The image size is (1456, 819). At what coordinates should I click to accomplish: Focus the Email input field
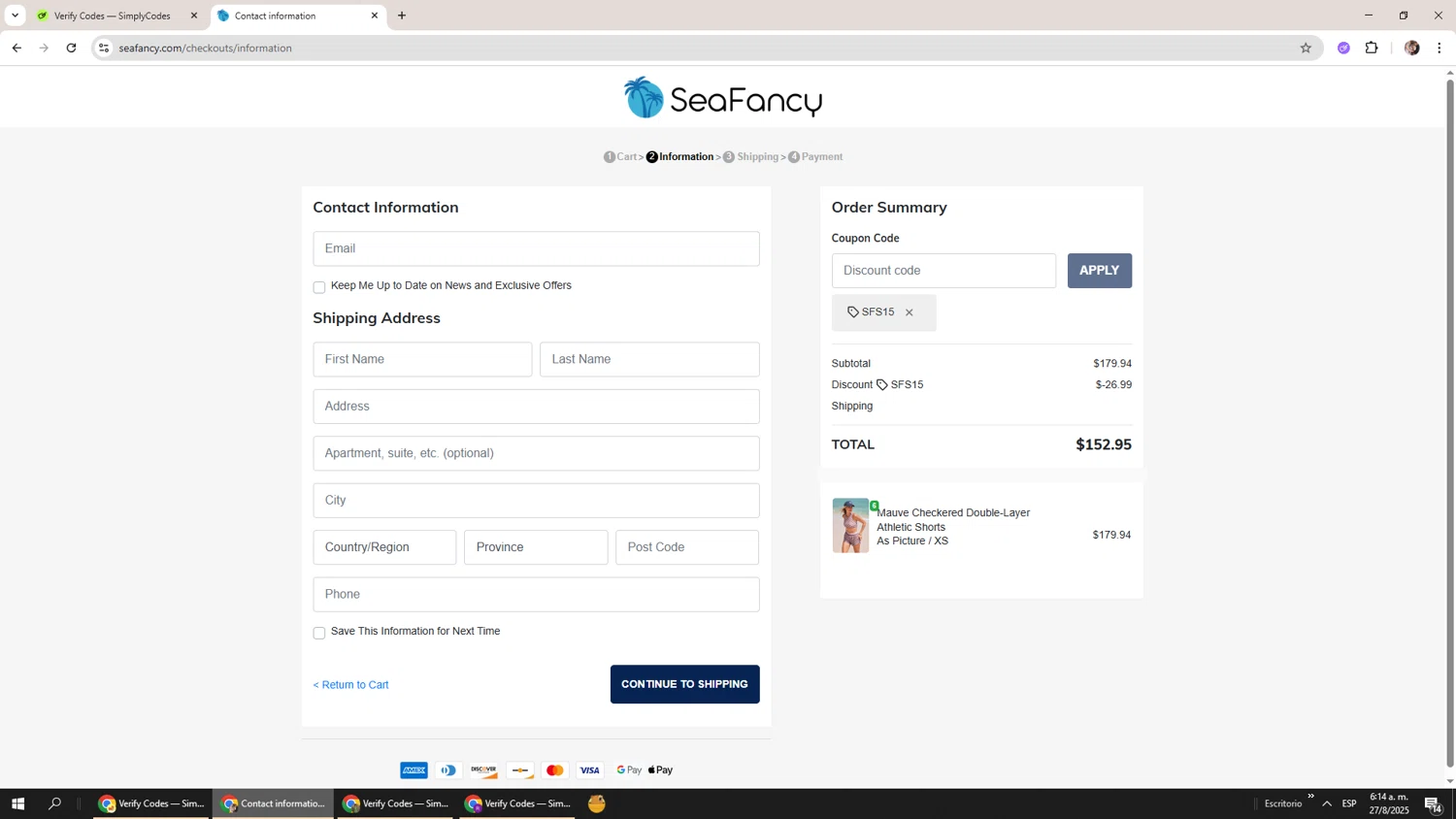point(536,248)
